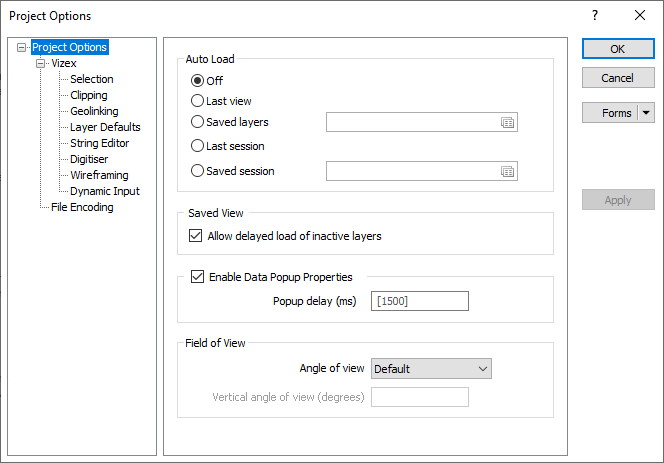The width and height of the screenshot is (664, 463).
Task: Click the Saved session text field
Action: coord(412,171)
